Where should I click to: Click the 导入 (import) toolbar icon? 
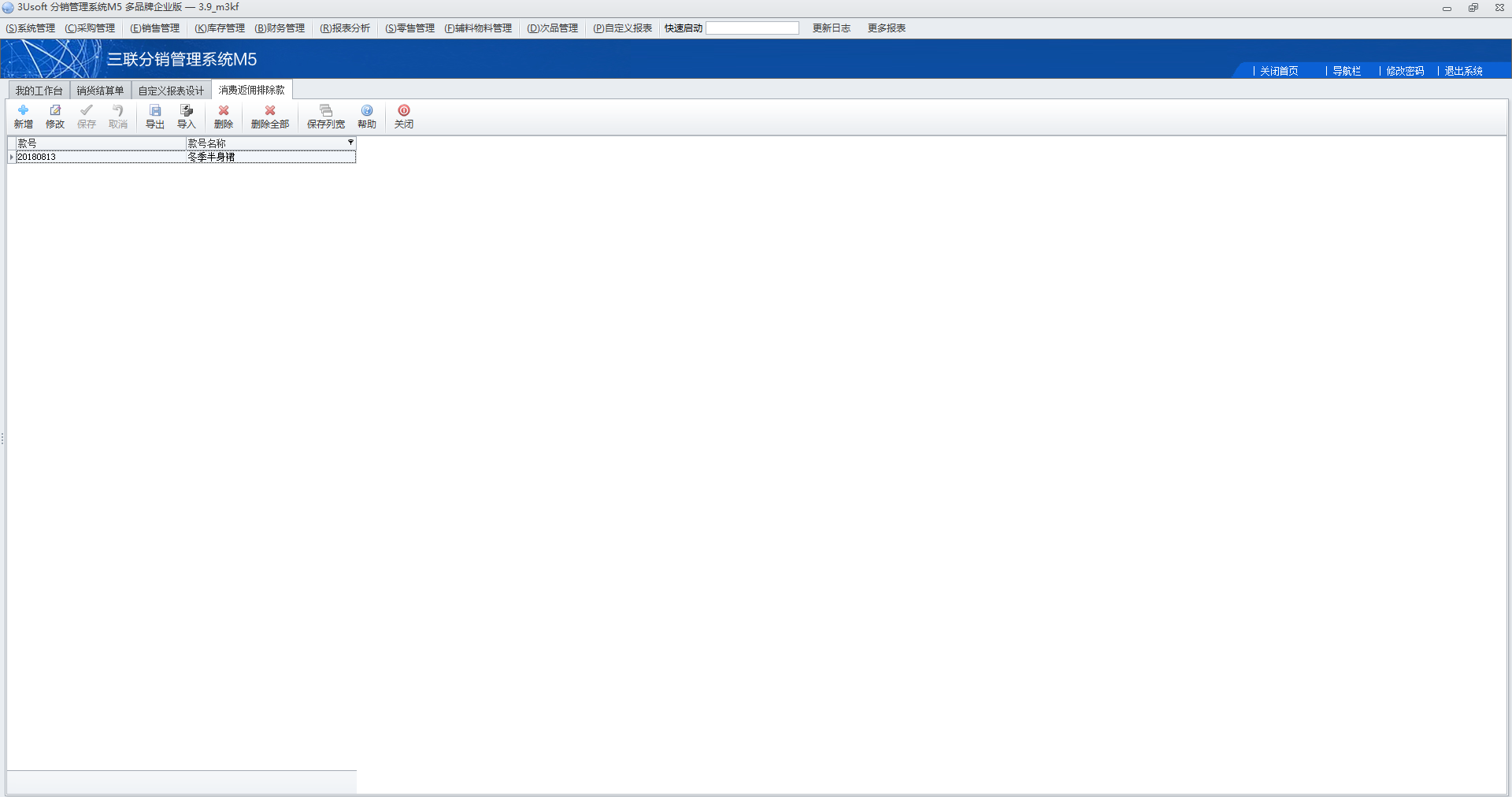pyautogui.click(x=187, y=117)
